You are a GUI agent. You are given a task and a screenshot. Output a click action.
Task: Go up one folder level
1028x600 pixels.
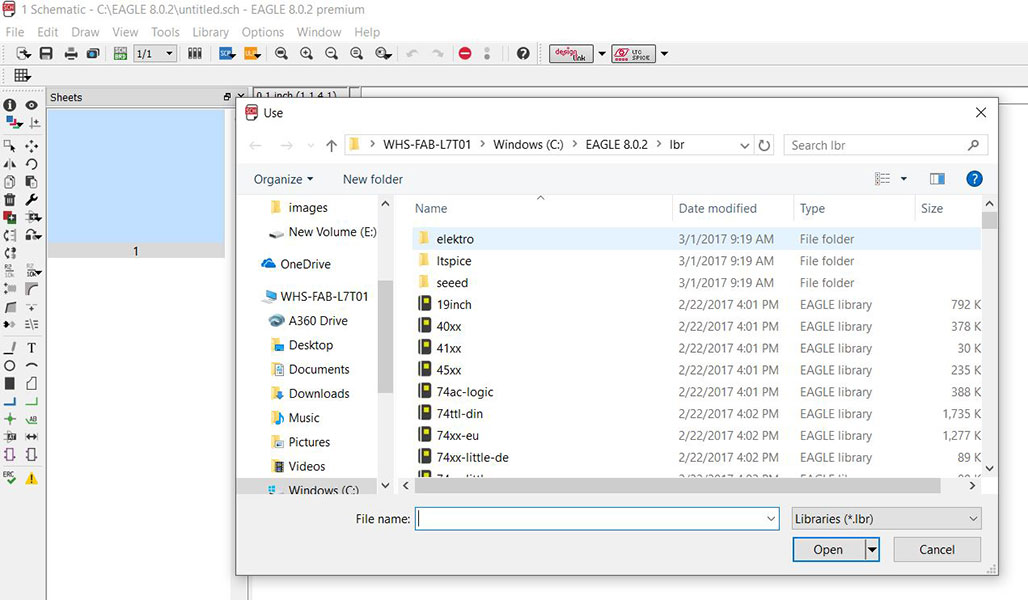pos(331,146)
